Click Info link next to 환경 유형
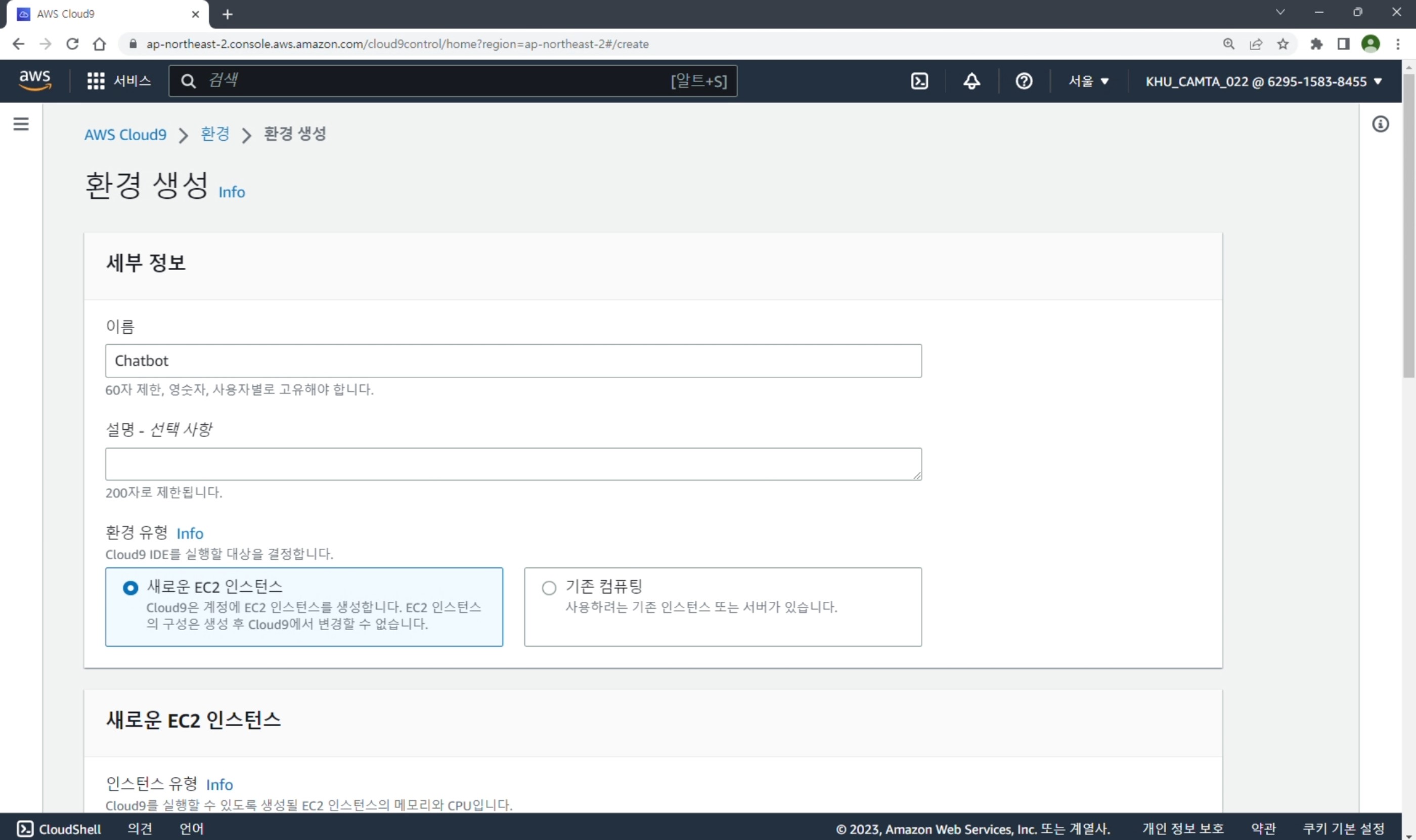The height and width of the screenshot is (840, 1416). click(x=190, y=533)
